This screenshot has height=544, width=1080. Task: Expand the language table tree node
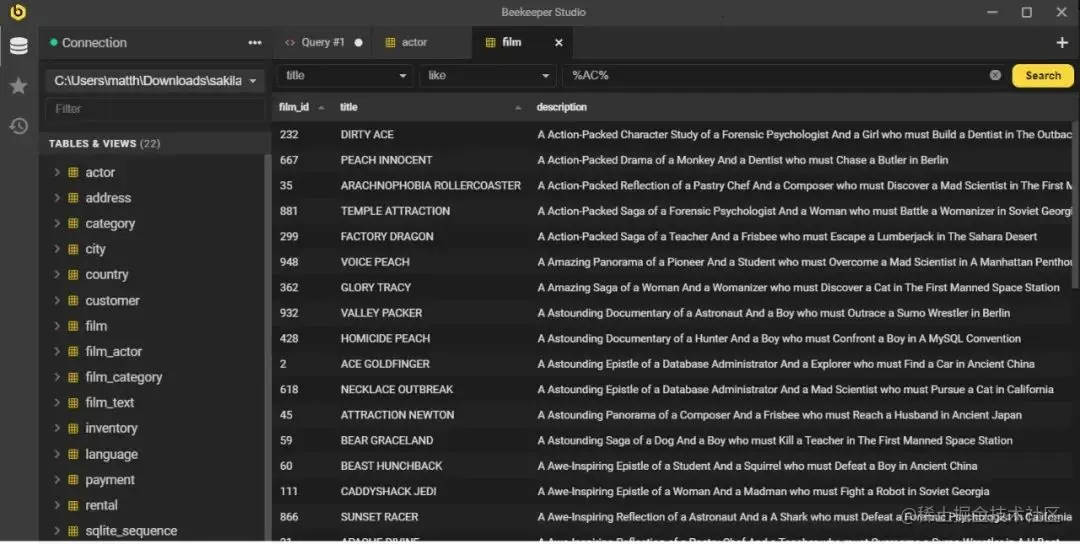tap(56, 454)
